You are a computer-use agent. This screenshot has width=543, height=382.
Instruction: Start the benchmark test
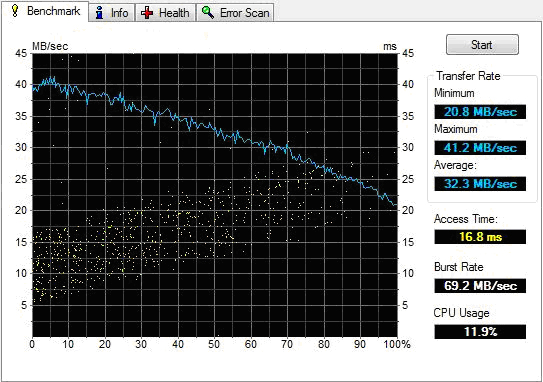482,44
